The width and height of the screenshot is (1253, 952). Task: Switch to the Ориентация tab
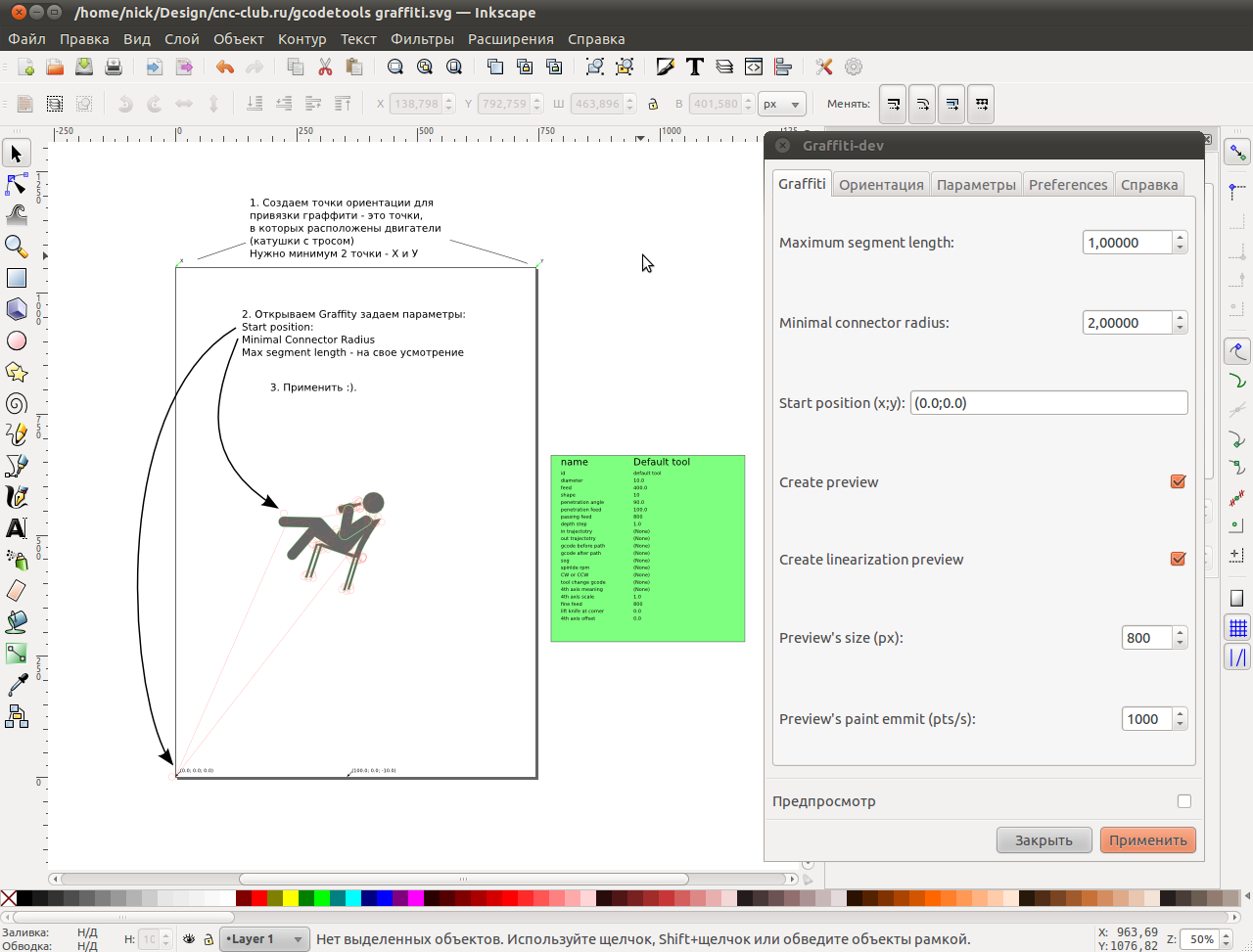881,184
